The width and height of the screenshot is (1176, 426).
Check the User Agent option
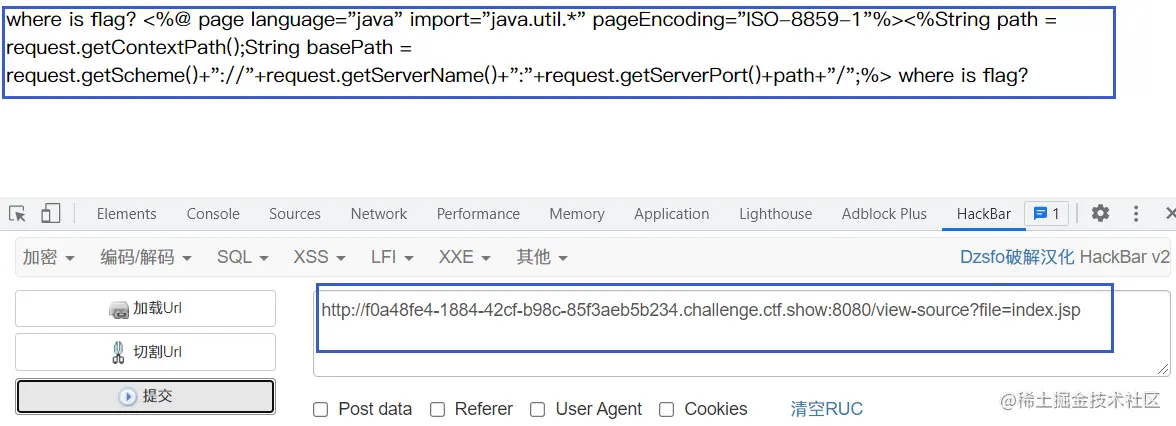point(537,410)
